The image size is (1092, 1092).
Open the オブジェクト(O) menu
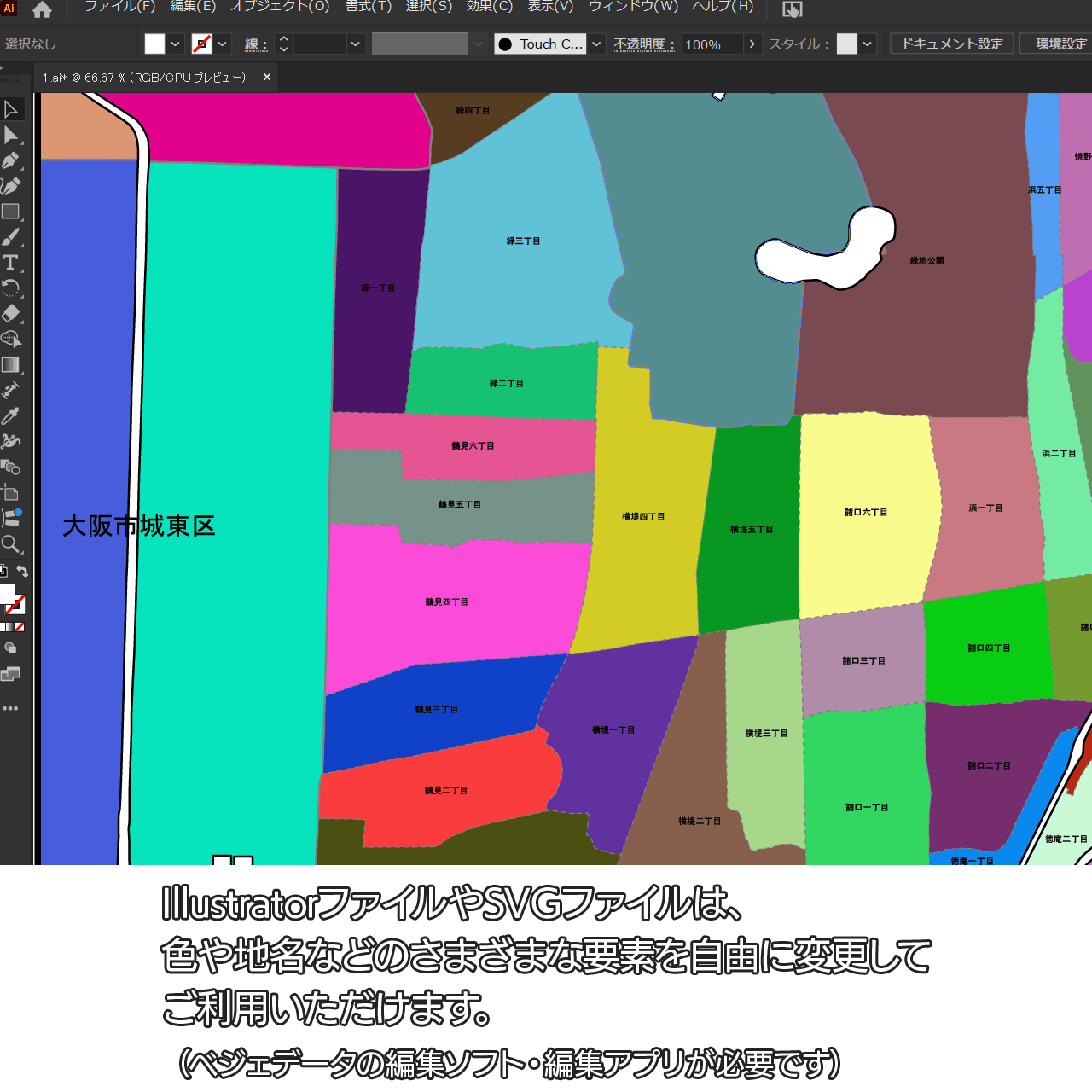(280, 7)
